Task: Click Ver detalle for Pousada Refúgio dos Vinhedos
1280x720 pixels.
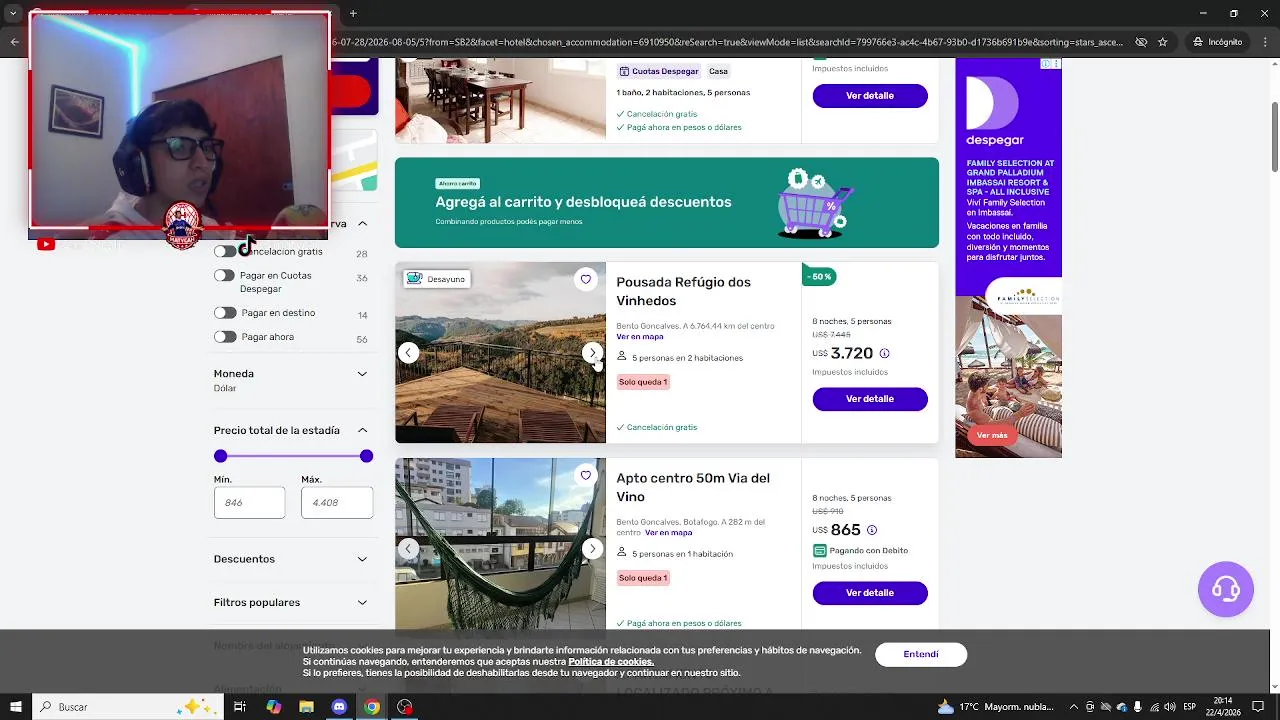Action: tap(870, 399)
